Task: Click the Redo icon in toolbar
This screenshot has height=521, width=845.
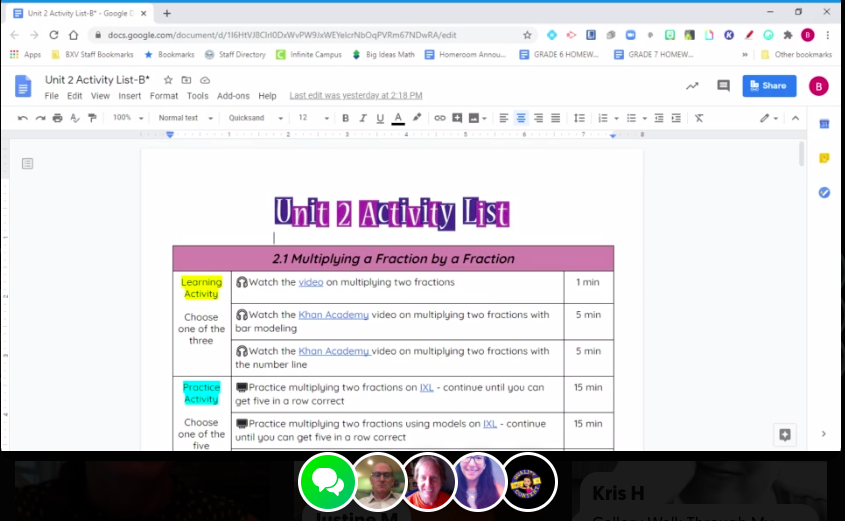Action: [40, 118]
